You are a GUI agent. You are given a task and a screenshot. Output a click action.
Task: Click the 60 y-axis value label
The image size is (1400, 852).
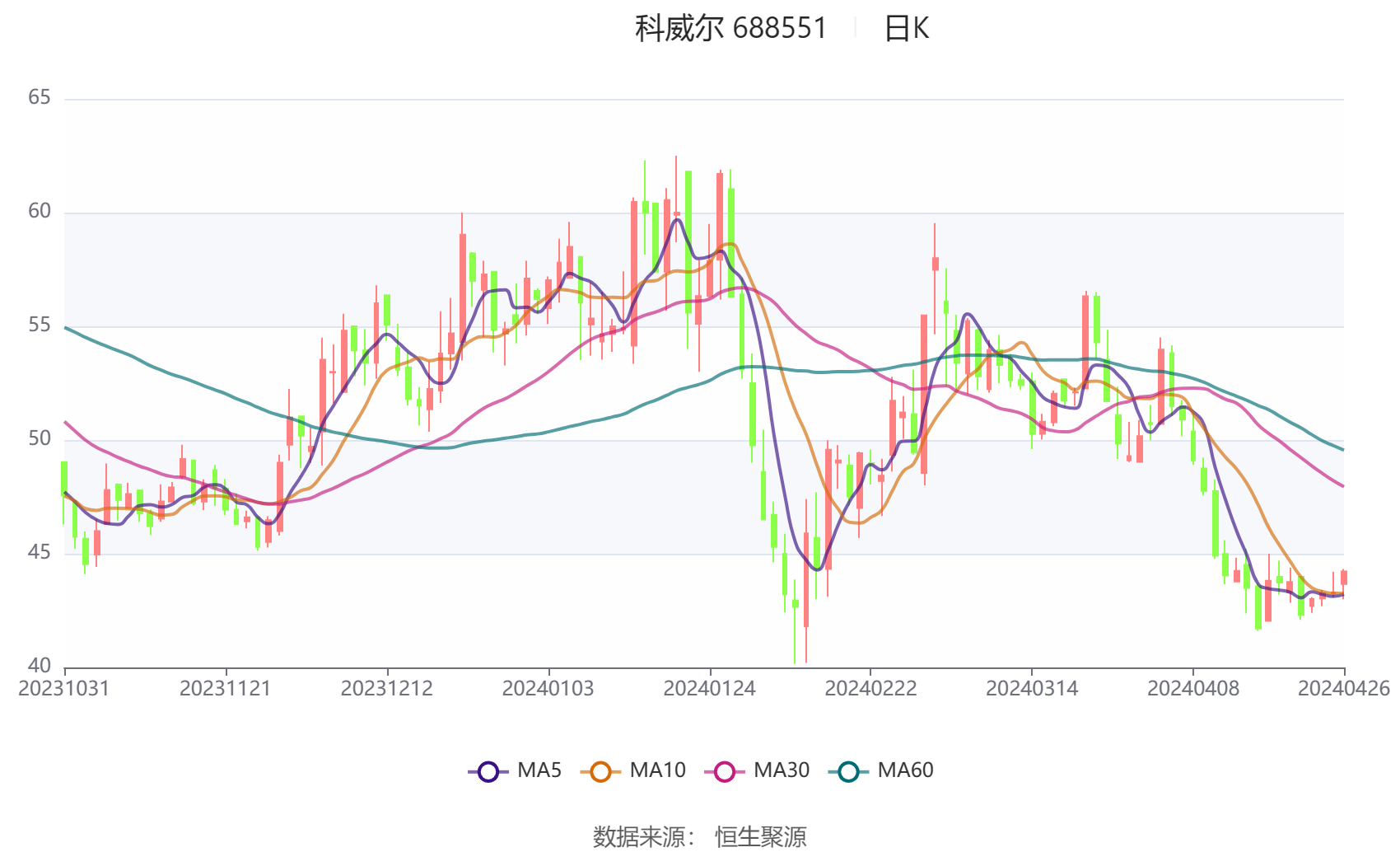(x=40, y=212)
